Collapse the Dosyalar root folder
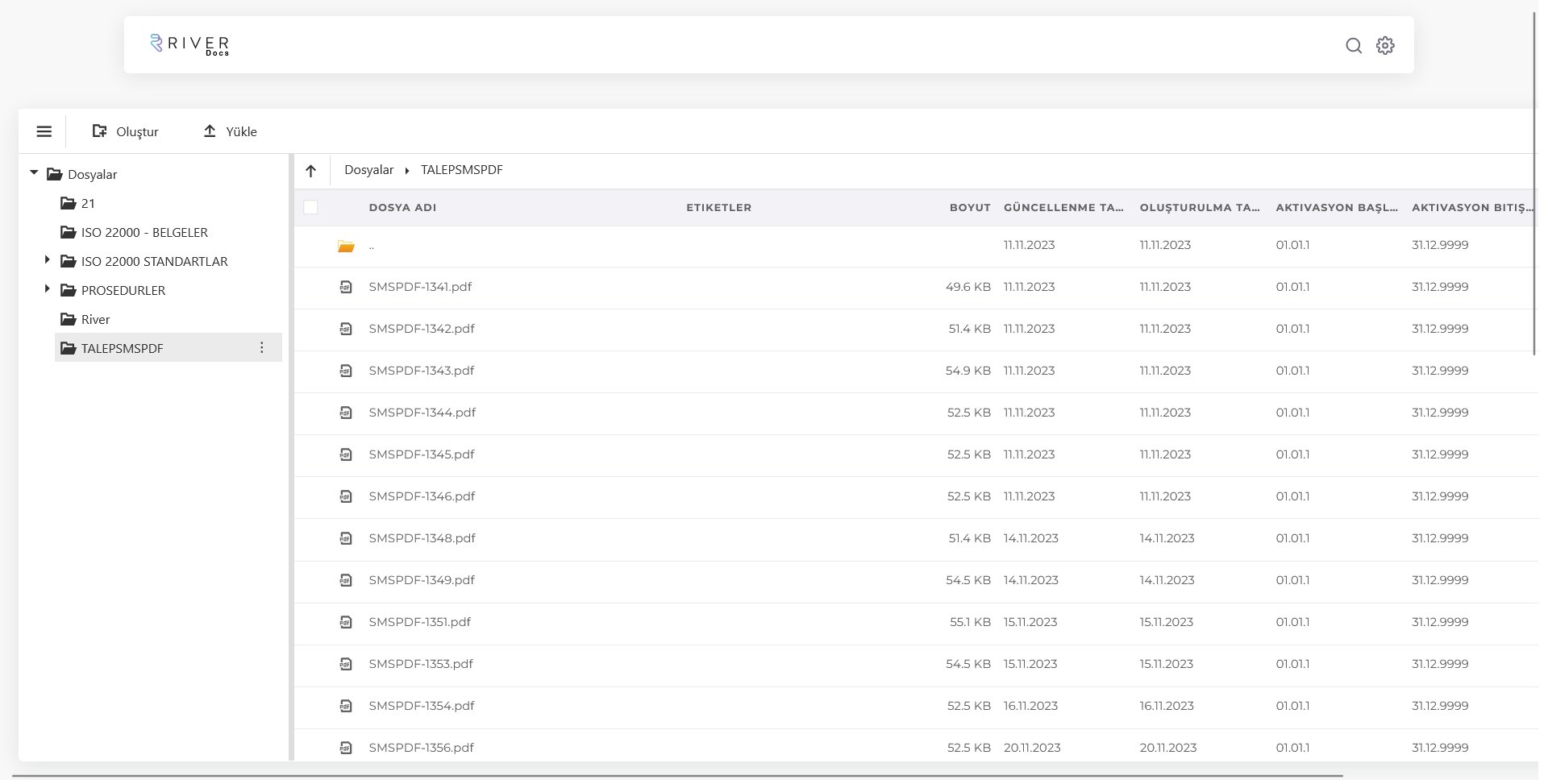This screenshot has width=1548, height=784. click(x=34, y=173)
